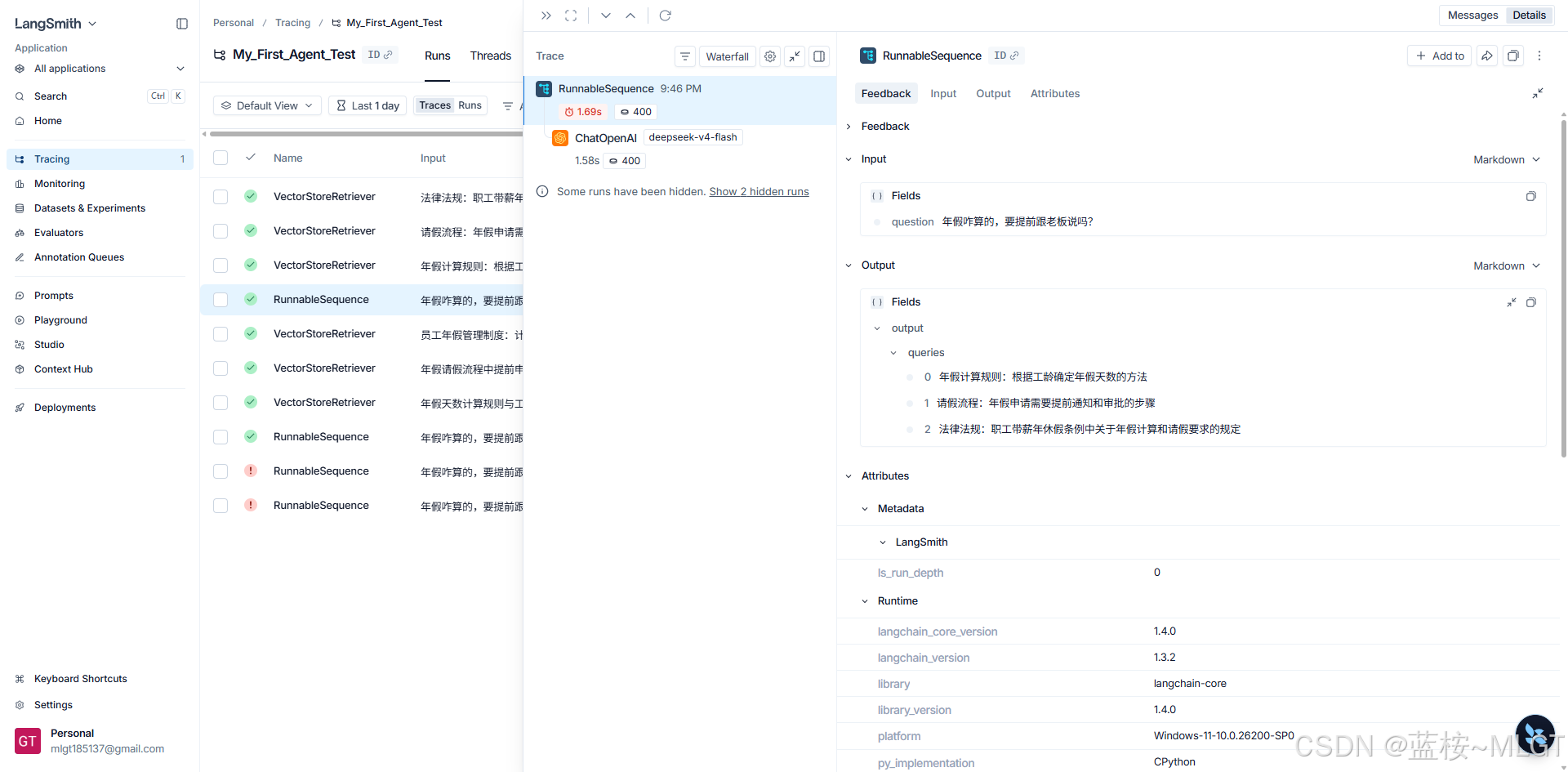Copy the project ID for My_First_Agent_Test
Image resolution: width=1568 pixels, height=772 pixels.
(x=381, y=55)
